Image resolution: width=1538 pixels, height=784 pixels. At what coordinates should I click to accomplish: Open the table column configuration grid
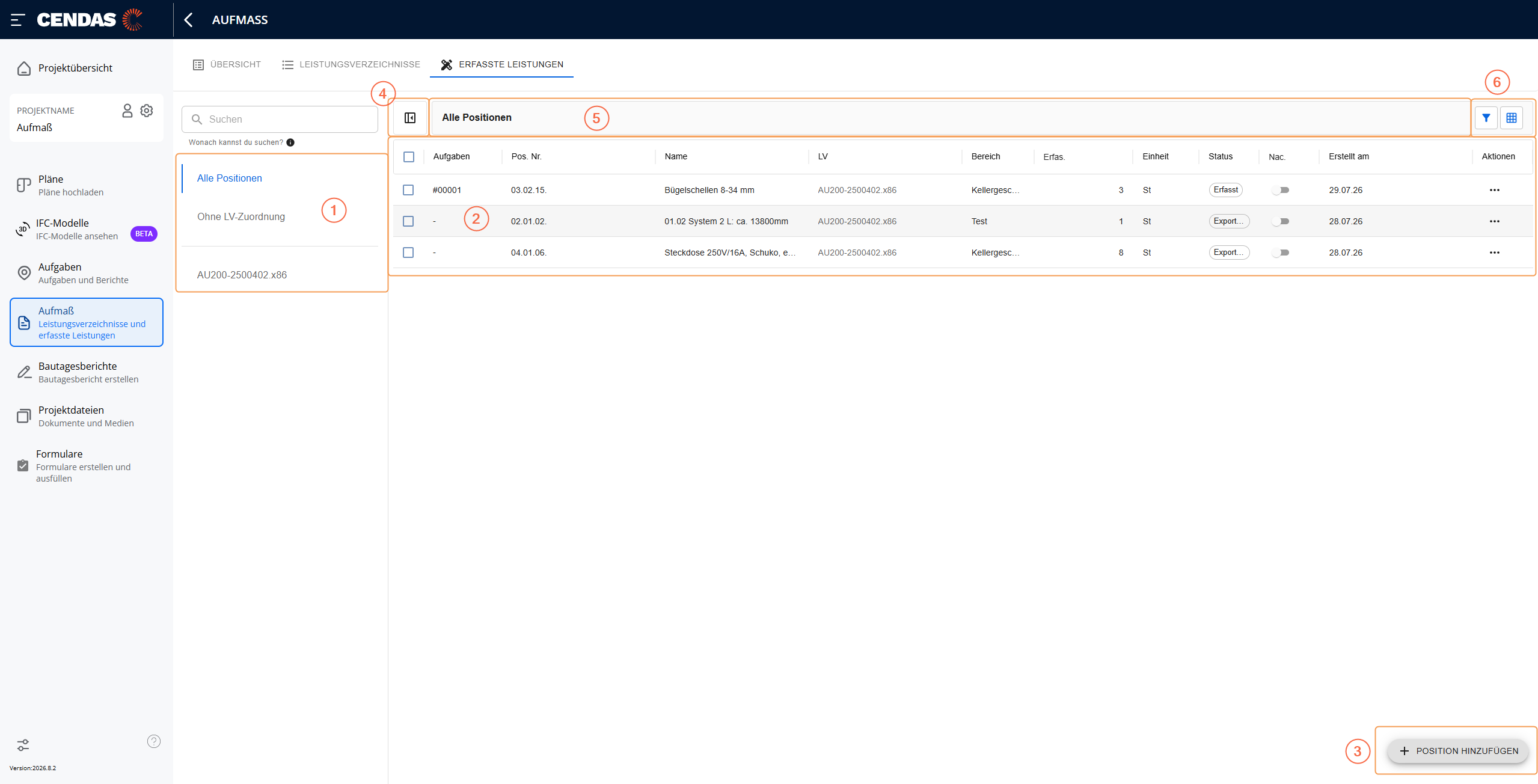(x=1512, y=118)
